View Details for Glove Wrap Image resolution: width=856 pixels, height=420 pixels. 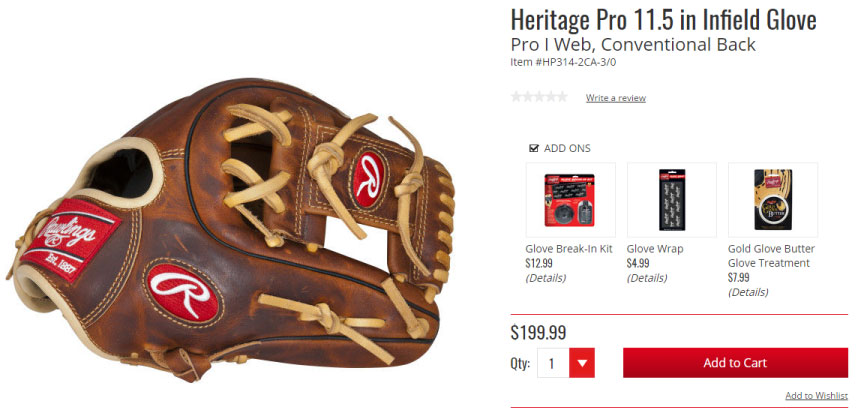[646, 277]
